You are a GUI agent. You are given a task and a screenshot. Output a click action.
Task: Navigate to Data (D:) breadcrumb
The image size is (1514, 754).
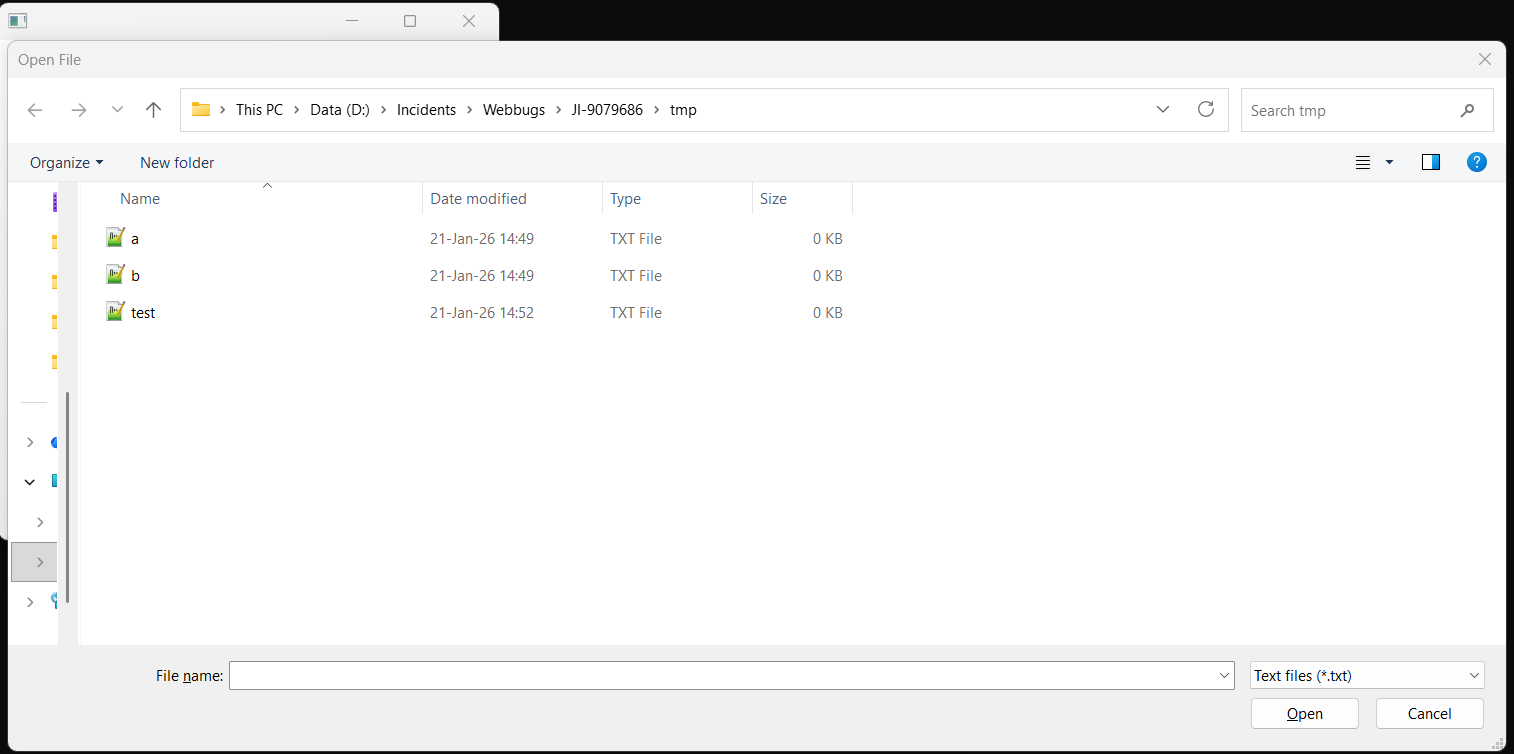[x=340, y=110]
